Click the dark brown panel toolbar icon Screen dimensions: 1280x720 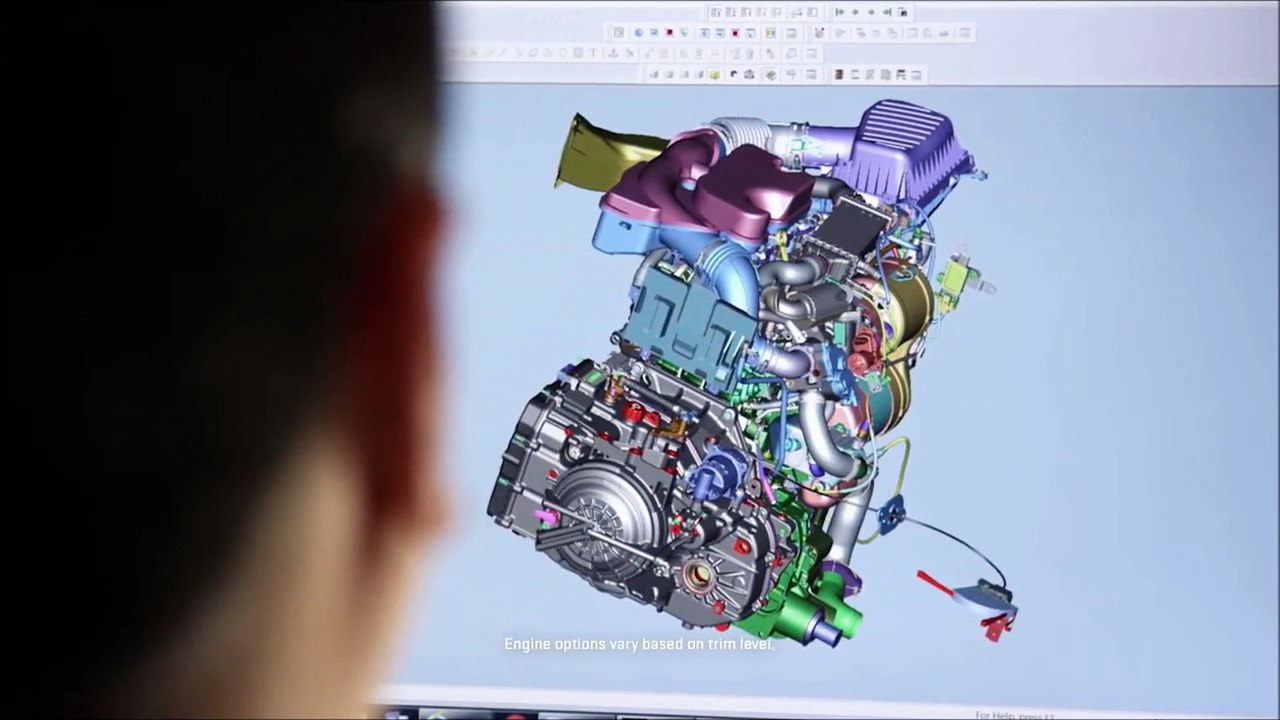[839, 74]
